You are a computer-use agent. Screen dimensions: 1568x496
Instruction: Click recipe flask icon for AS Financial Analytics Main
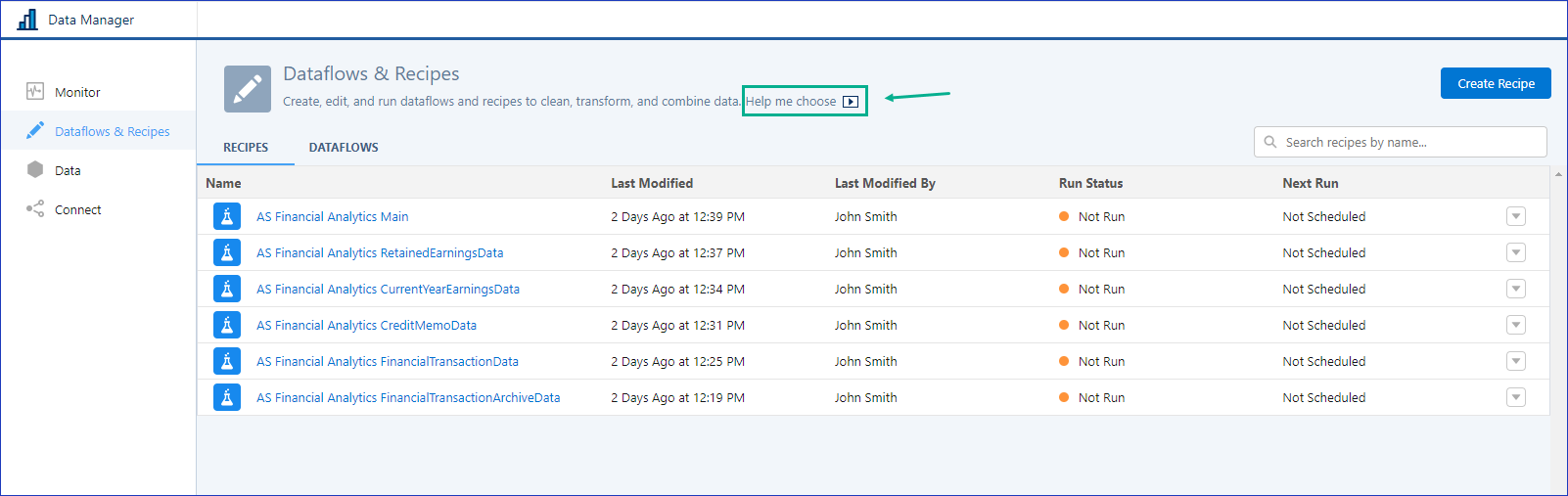click(227, 216)
